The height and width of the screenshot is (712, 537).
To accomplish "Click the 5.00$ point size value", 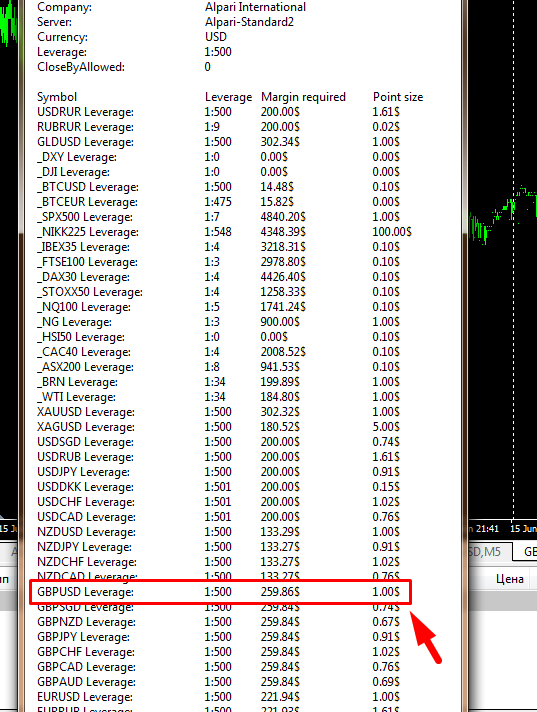I will (386, 427).
